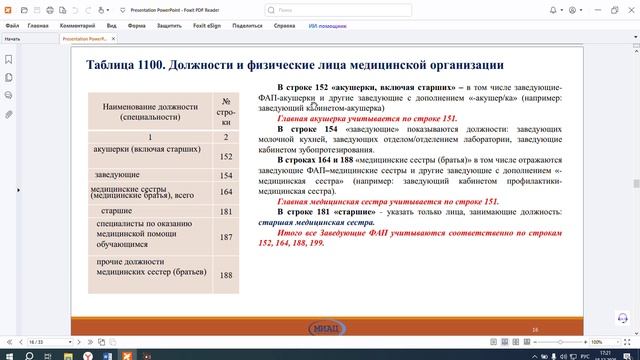Viewport: 640px width, 360px height.
Task: Open the Comments panel in sidebar
Action: [x=9, y=96]
